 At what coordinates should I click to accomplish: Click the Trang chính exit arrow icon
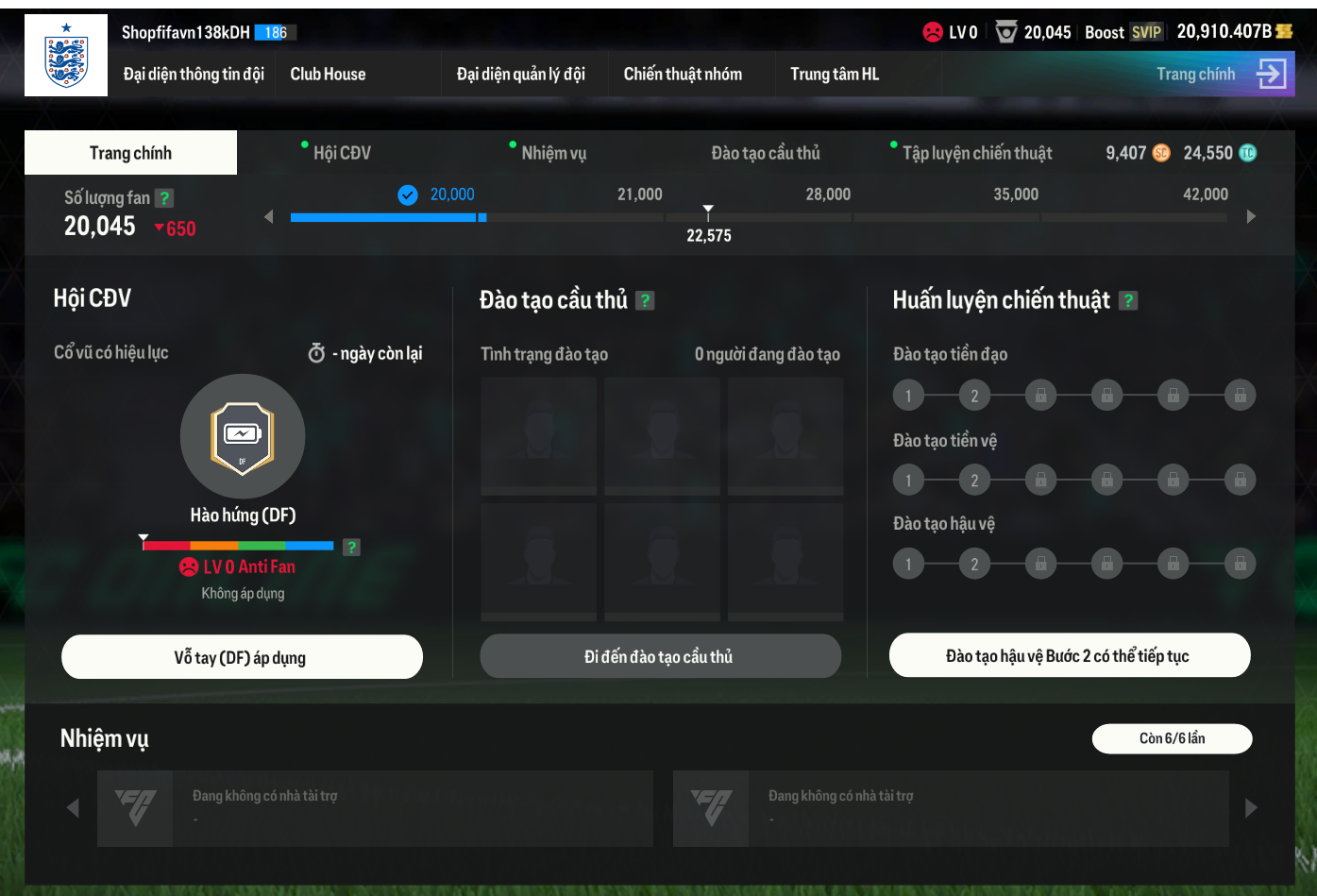coord(1272,74)
